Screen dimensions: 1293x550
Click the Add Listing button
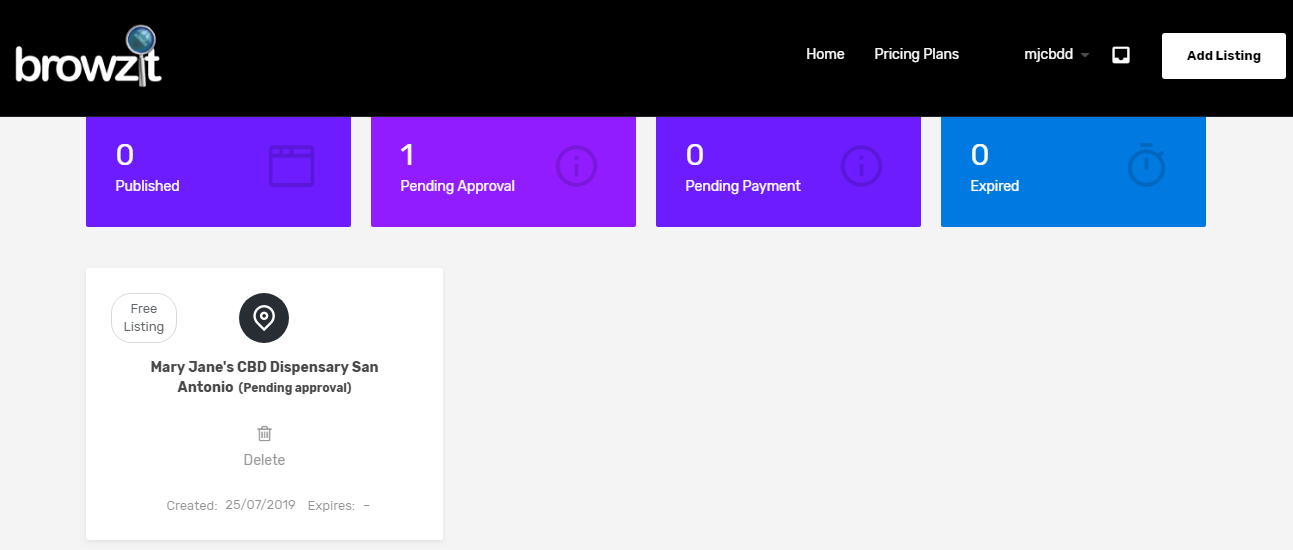click(1224, 56)
